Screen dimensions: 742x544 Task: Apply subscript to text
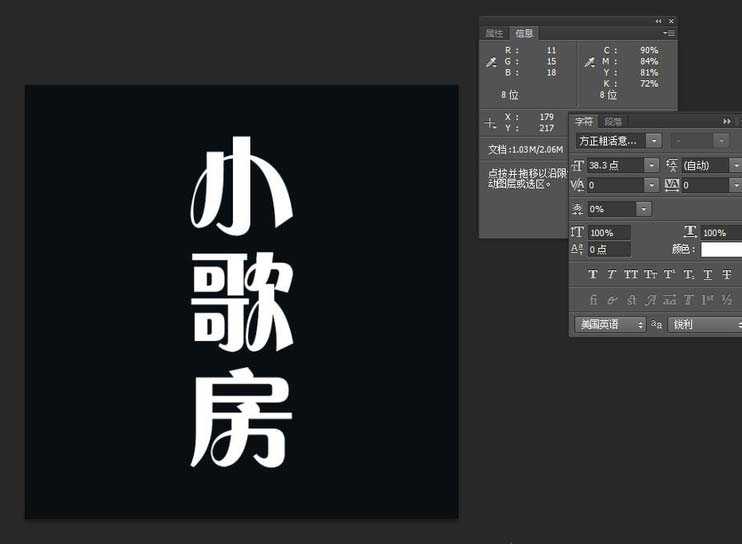coord(688,275)
